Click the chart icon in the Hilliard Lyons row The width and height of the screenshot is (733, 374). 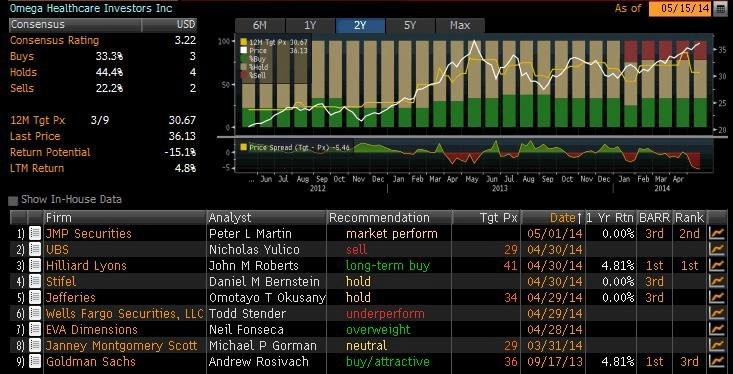click(x=717, y=266)
